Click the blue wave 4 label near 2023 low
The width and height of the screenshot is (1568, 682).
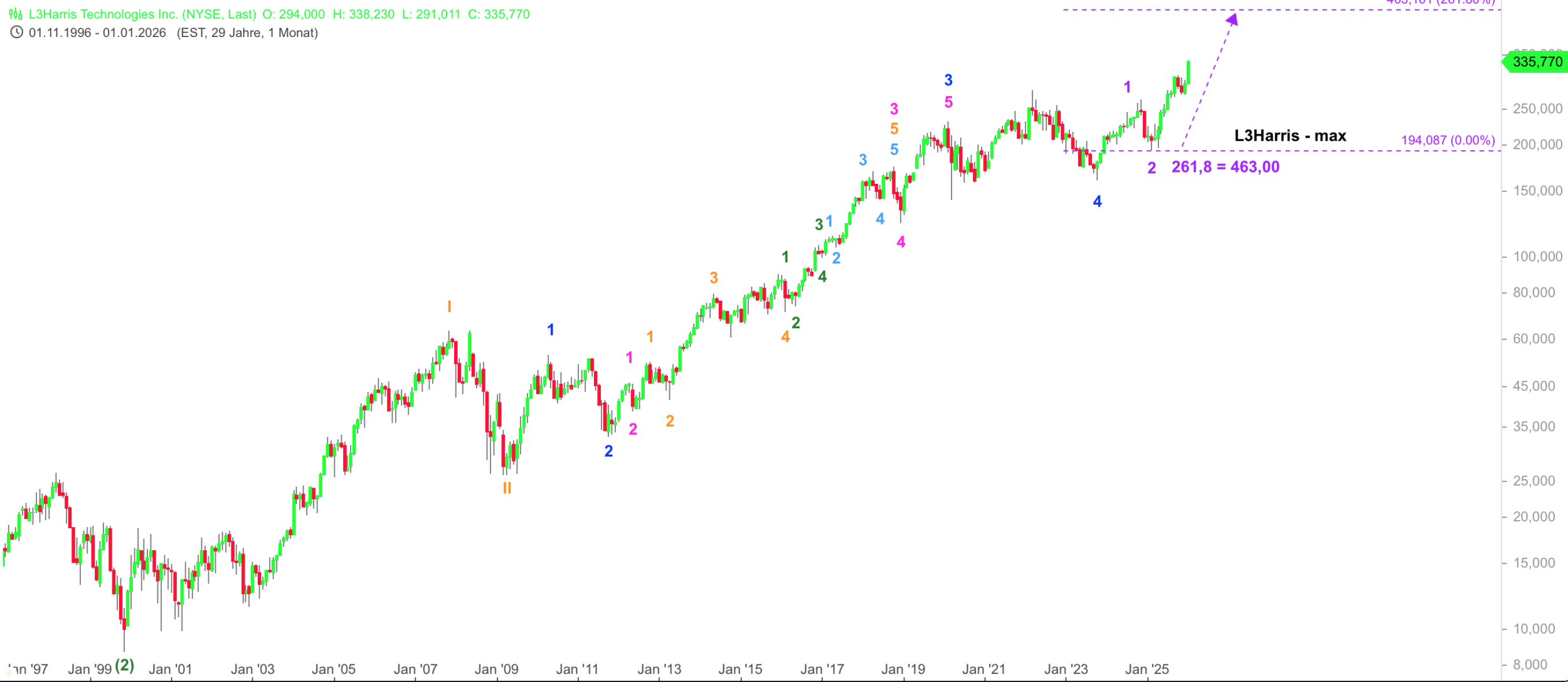pyautogui.click(x=1097, y=201)
